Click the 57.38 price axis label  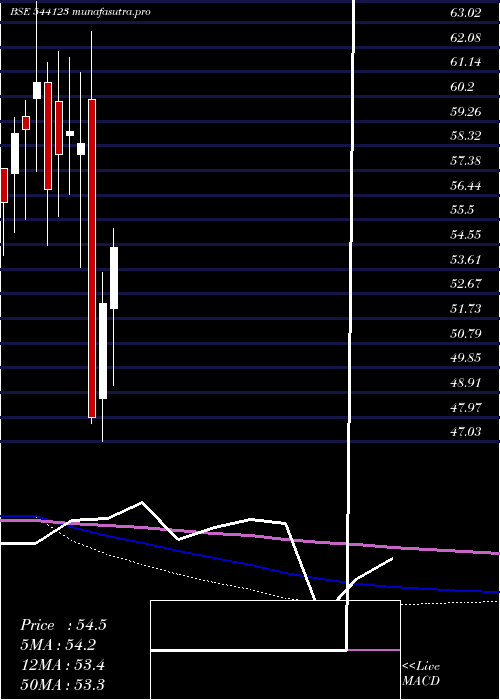pos(466,160)
